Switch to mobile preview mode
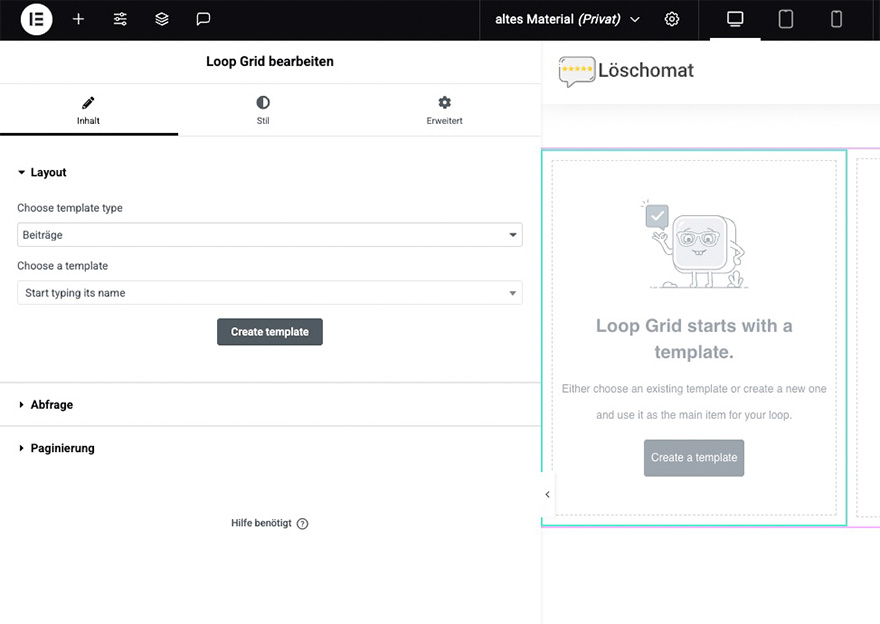The image size is (880, 624). pyautogui.click(x=837, y=19)
